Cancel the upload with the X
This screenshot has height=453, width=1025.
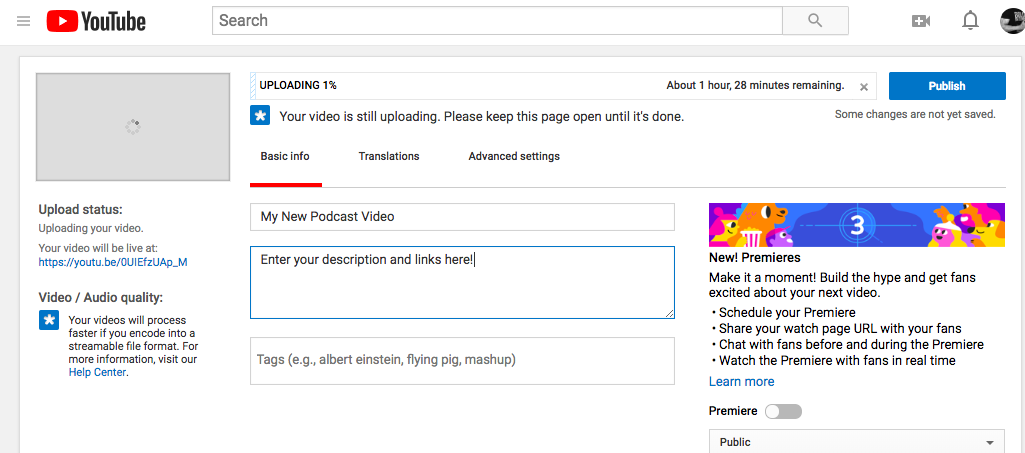point(864,87)
